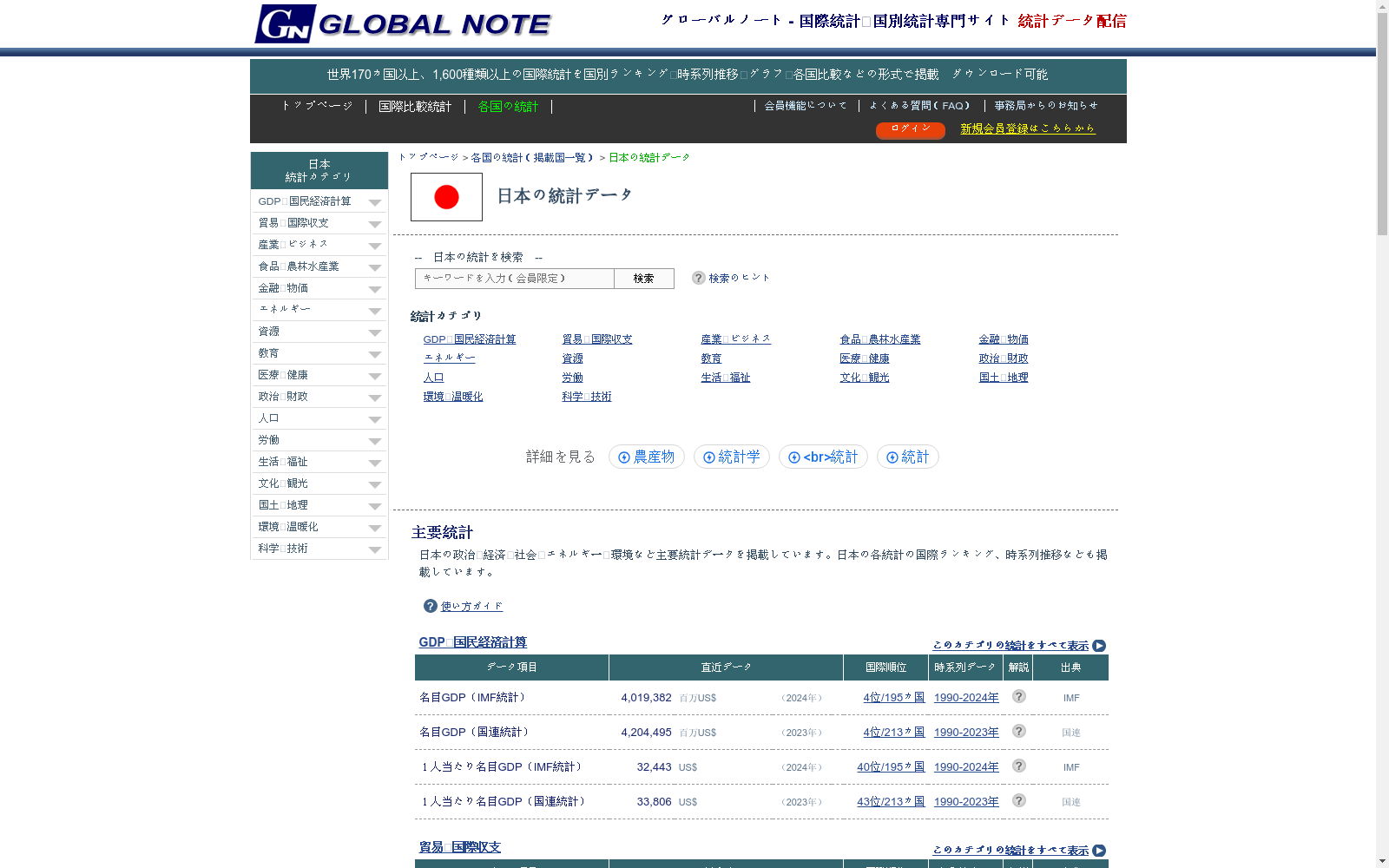Viewport: 1389px width, 868px height.
Task: Open explanation icon for 1人当たり名目GDP（IMF統計）
Action: (1019, 766)
